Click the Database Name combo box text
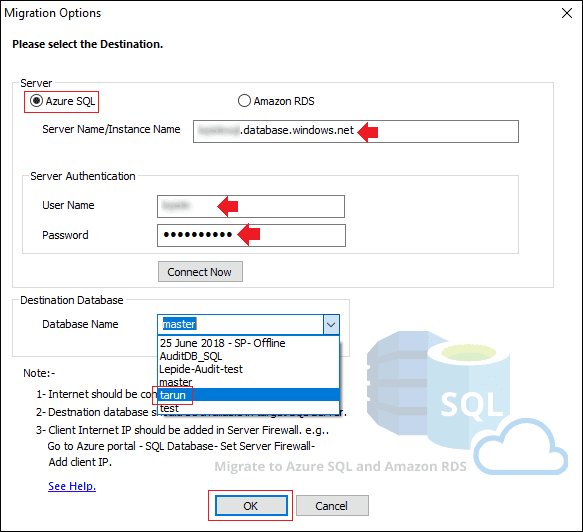This screenshot has height=532, width=583. (x=241, y=325)
